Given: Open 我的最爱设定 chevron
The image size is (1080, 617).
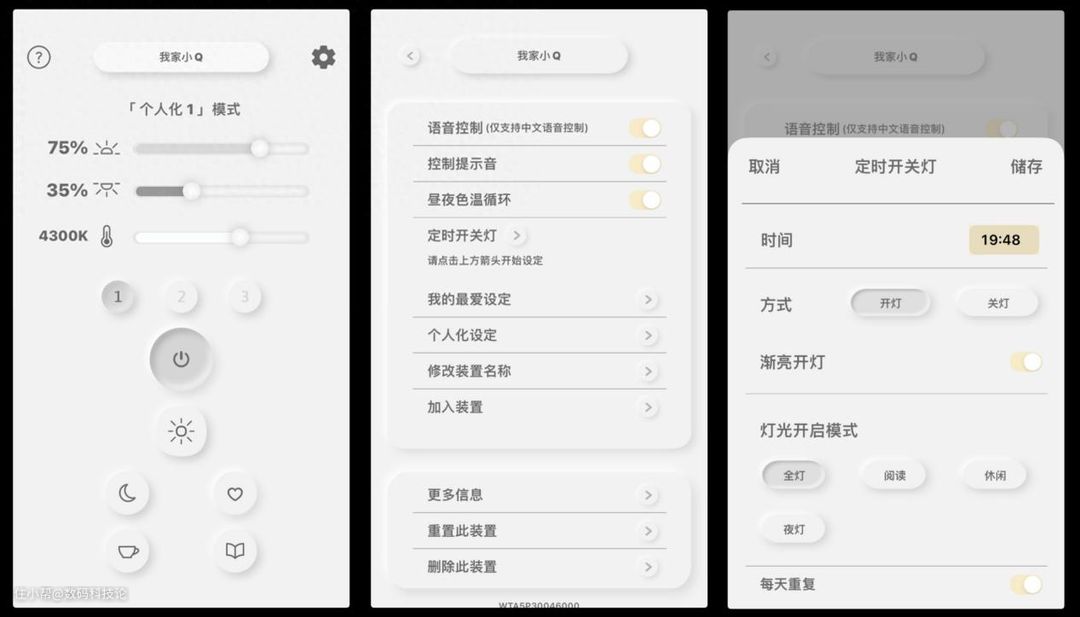Looking at the screenshot, I should coord(647,300).
